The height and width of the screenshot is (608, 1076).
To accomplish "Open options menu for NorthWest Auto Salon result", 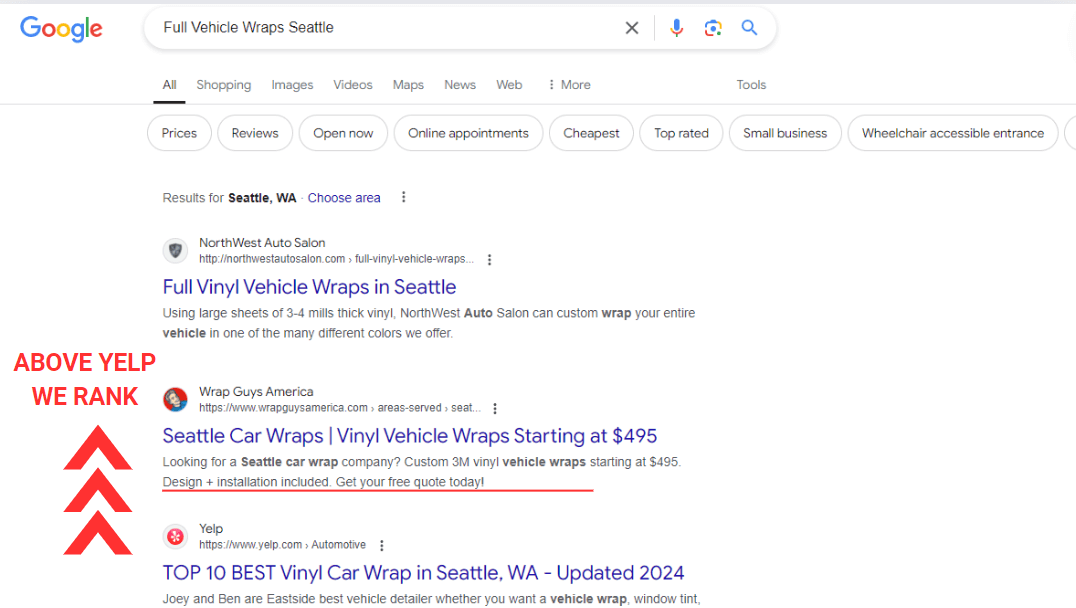I will [x=489, y=260].
